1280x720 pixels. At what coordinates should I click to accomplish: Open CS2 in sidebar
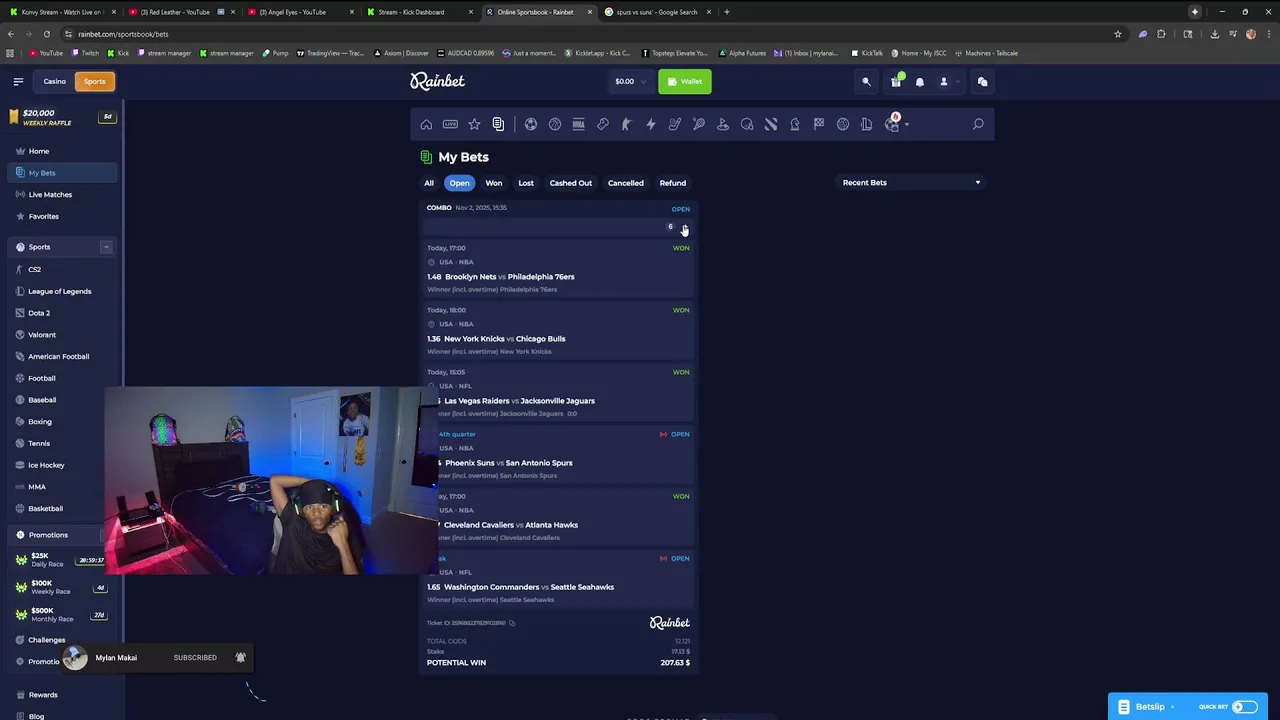pos(62,269)
